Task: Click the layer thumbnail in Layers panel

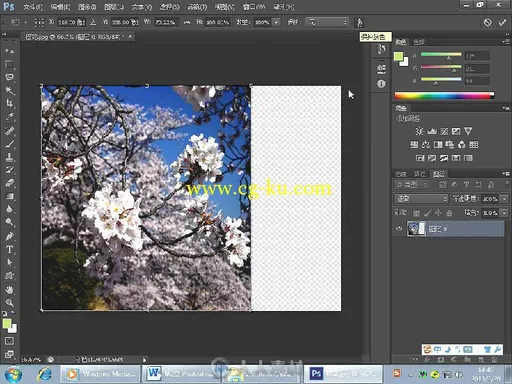Action: (416, 229)
